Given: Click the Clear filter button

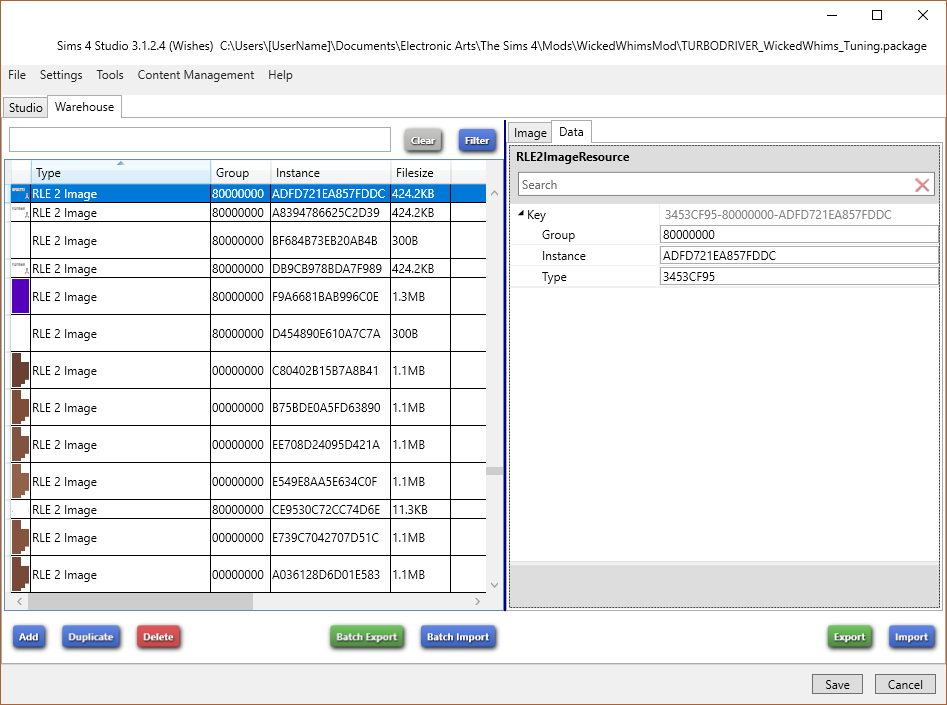Looking at the screenshot, I should (x=423, y=140).
